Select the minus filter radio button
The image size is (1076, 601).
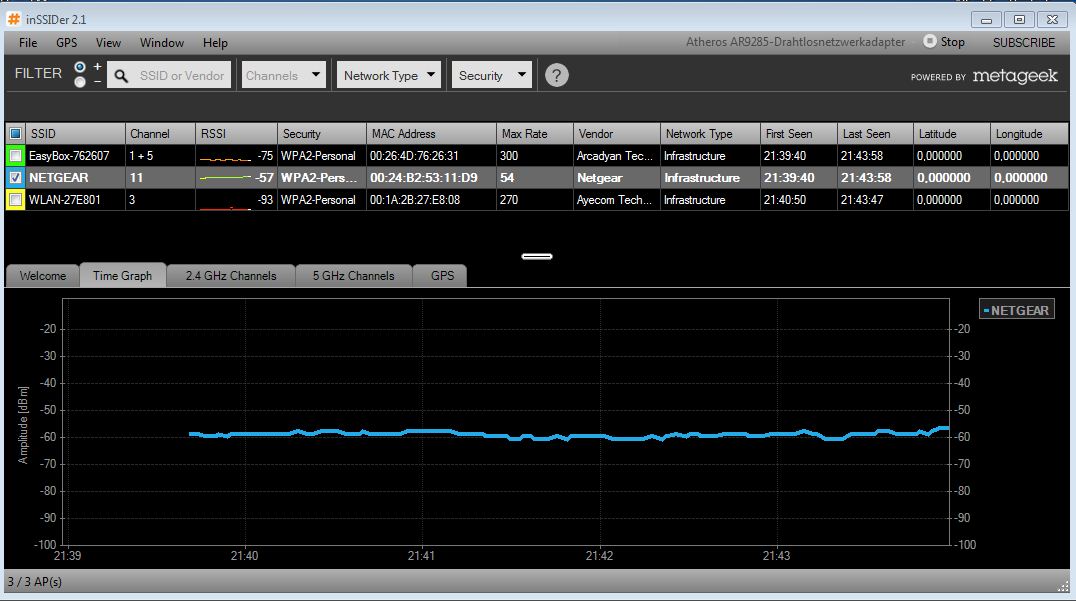[80, 82]
